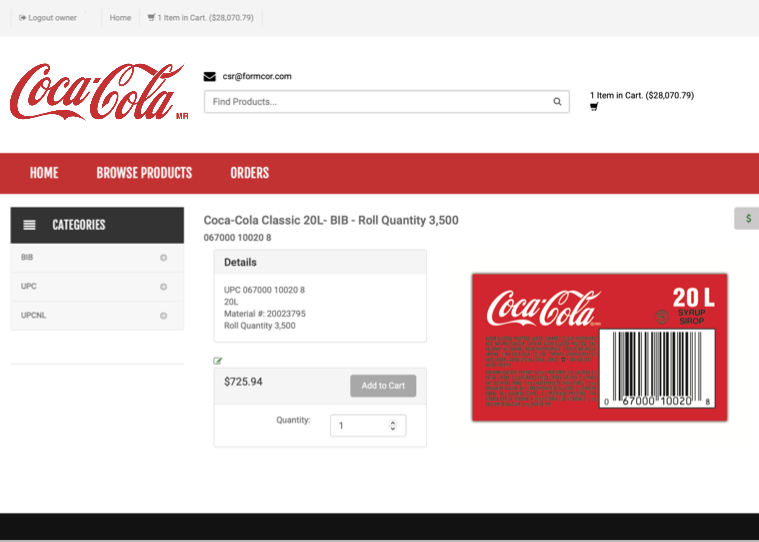Open the cart link in top bar
This screenshot has height=542, width=759.
point(200,18)
